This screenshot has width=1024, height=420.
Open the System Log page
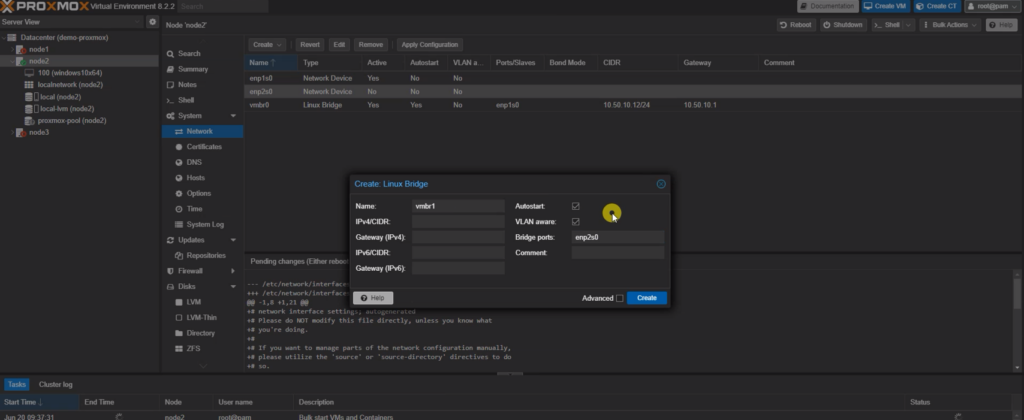(205, 225)
